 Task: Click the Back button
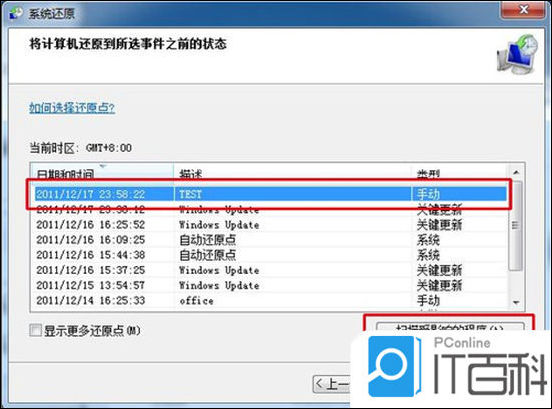pyautogui.click(x=332, y=384)
